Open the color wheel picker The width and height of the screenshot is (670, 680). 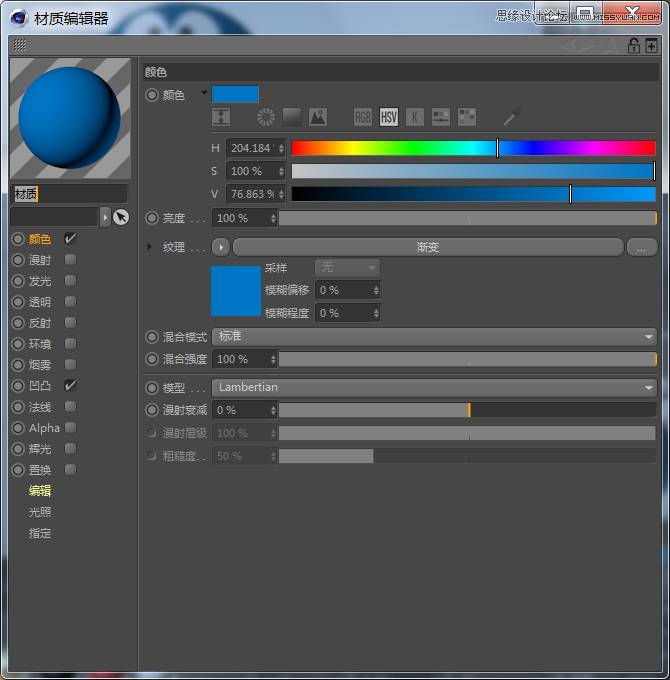tap(266, 117)
